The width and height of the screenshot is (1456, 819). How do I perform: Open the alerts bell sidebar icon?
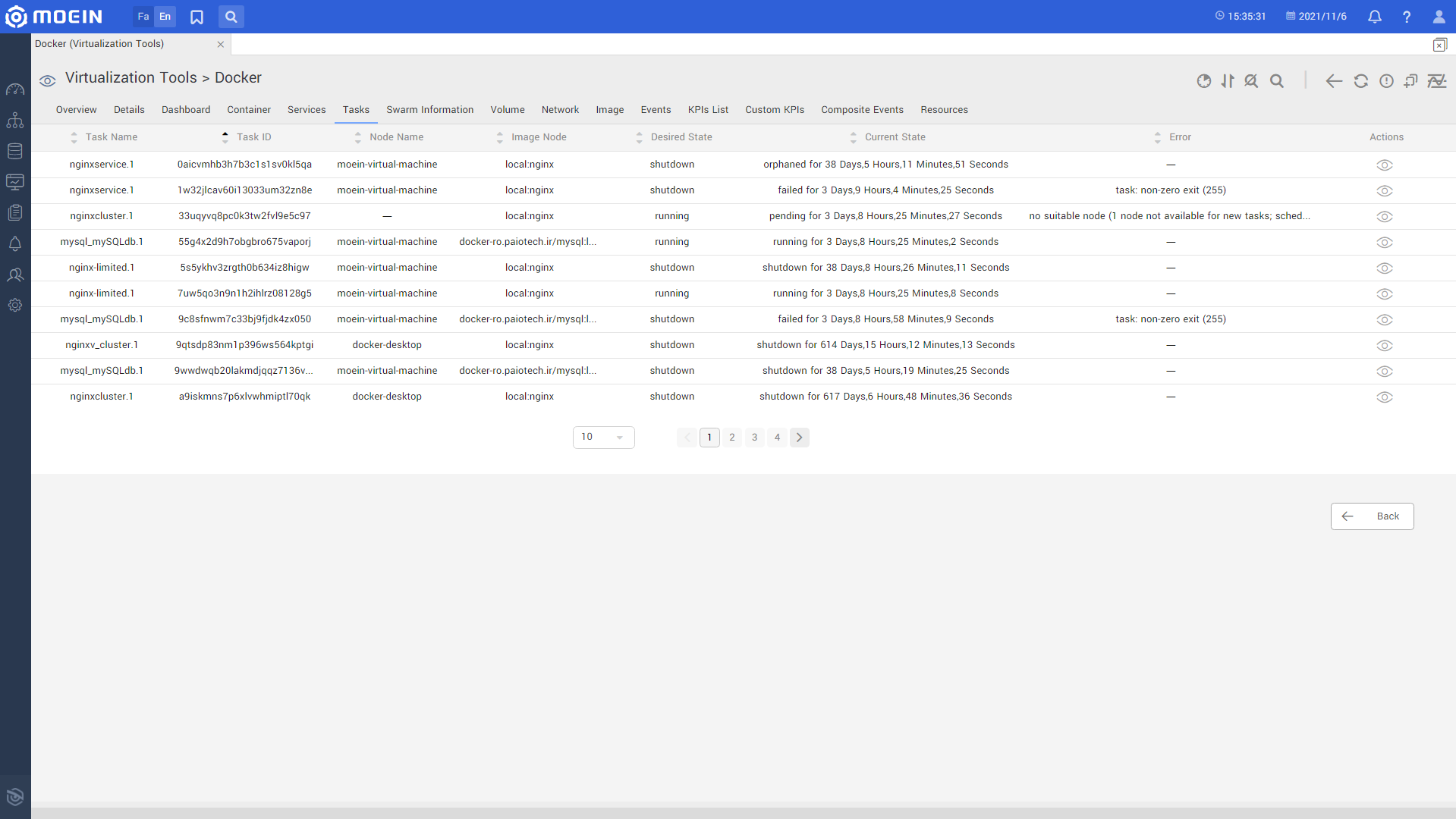(15, 243)
